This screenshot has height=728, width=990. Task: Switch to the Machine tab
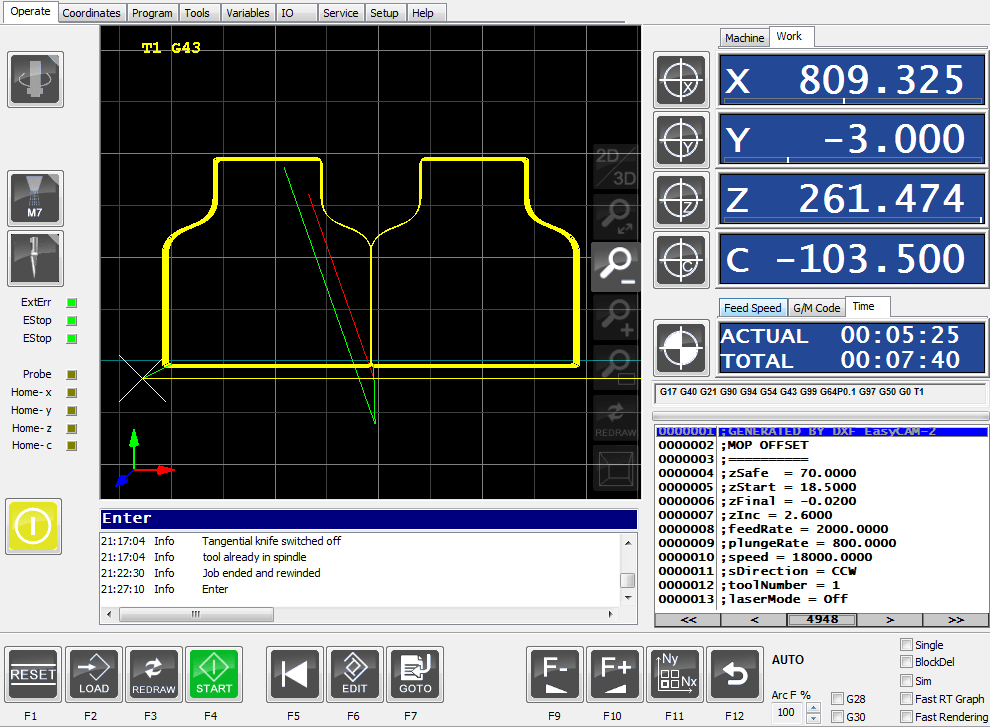(x=743, y=37)
